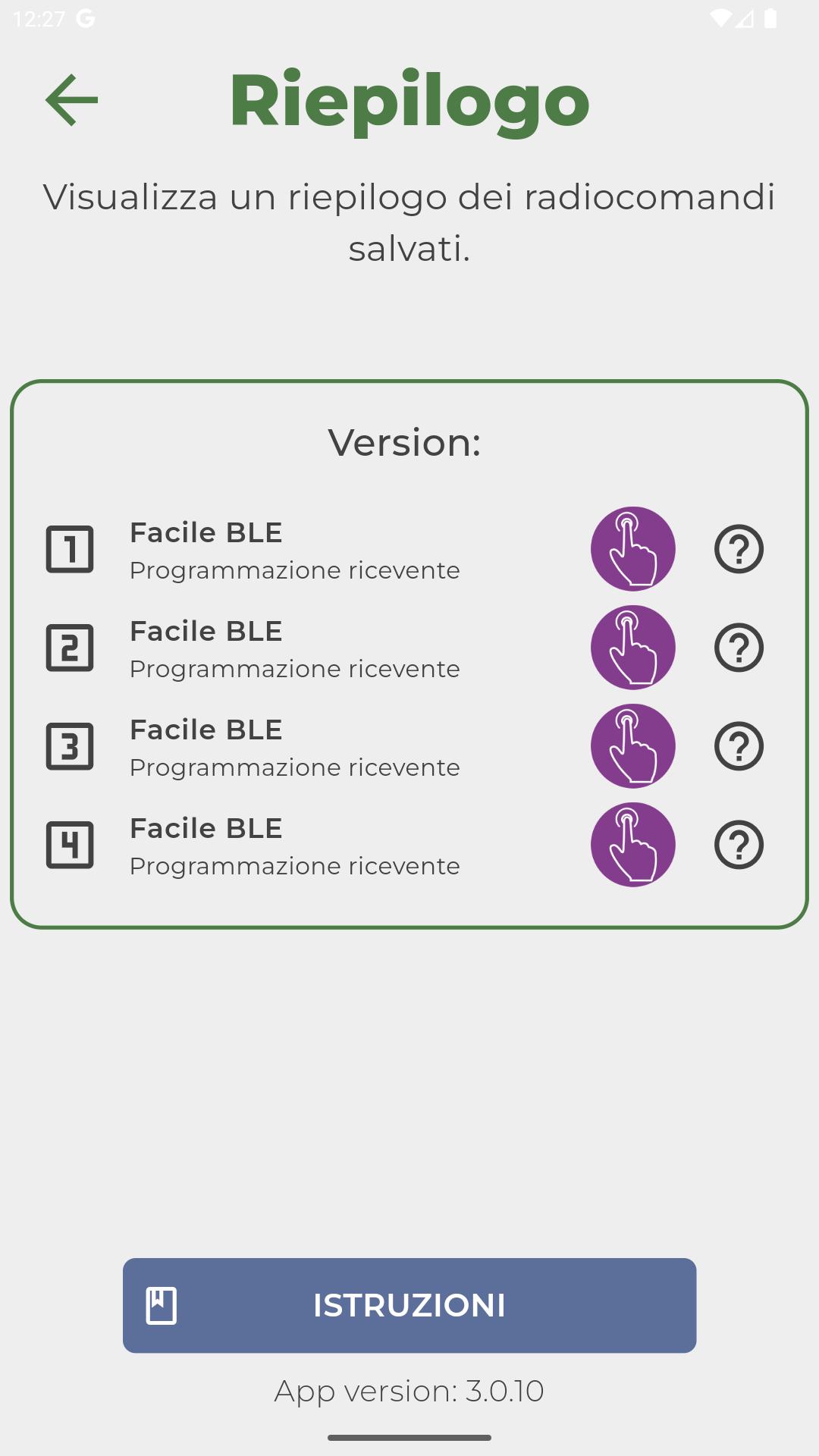The image size is (819, 1456).
Task: Open help for the first Facile BLE row
Action: click(x=739, y=549)
